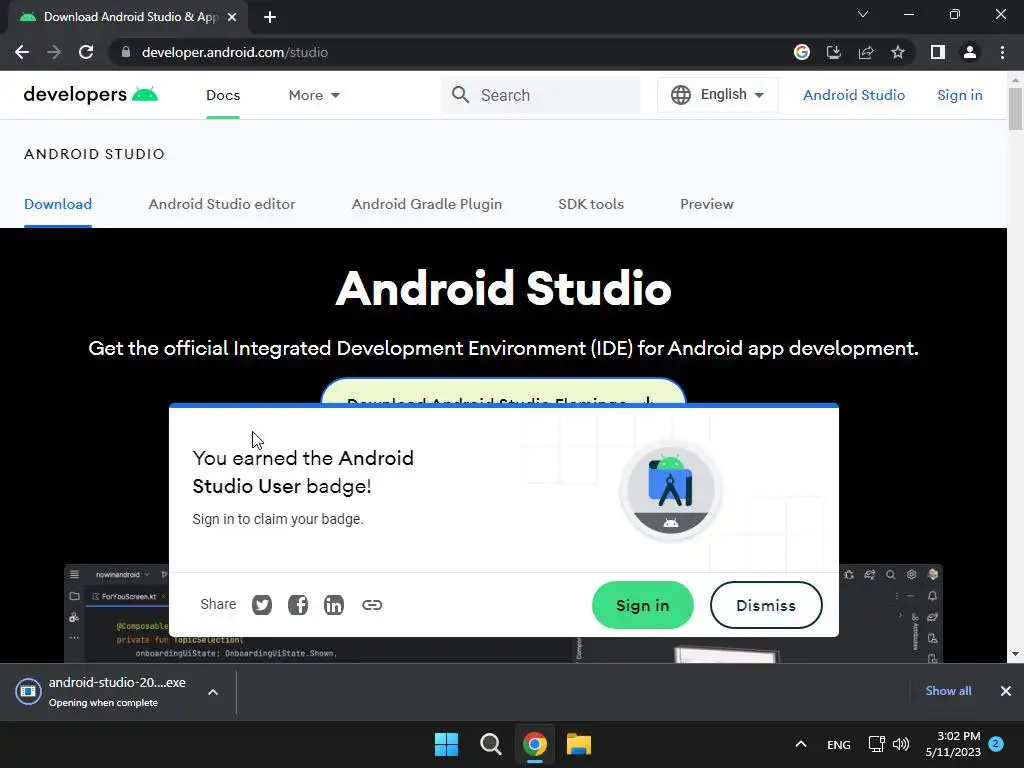Click the search magnifier icon on site header
Screen dimensions: 1024x768
pyautogui.click(x=460, y=95)
